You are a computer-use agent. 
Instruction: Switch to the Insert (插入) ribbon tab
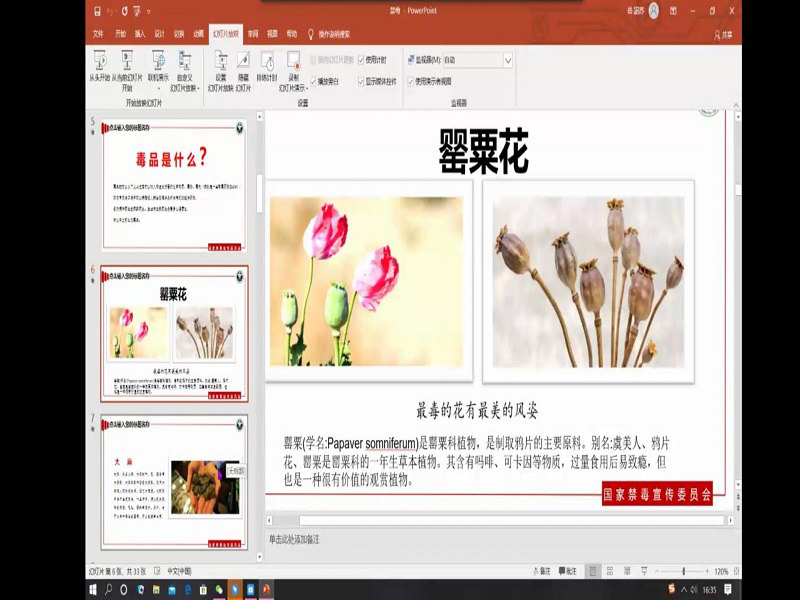tap(140, 33)
